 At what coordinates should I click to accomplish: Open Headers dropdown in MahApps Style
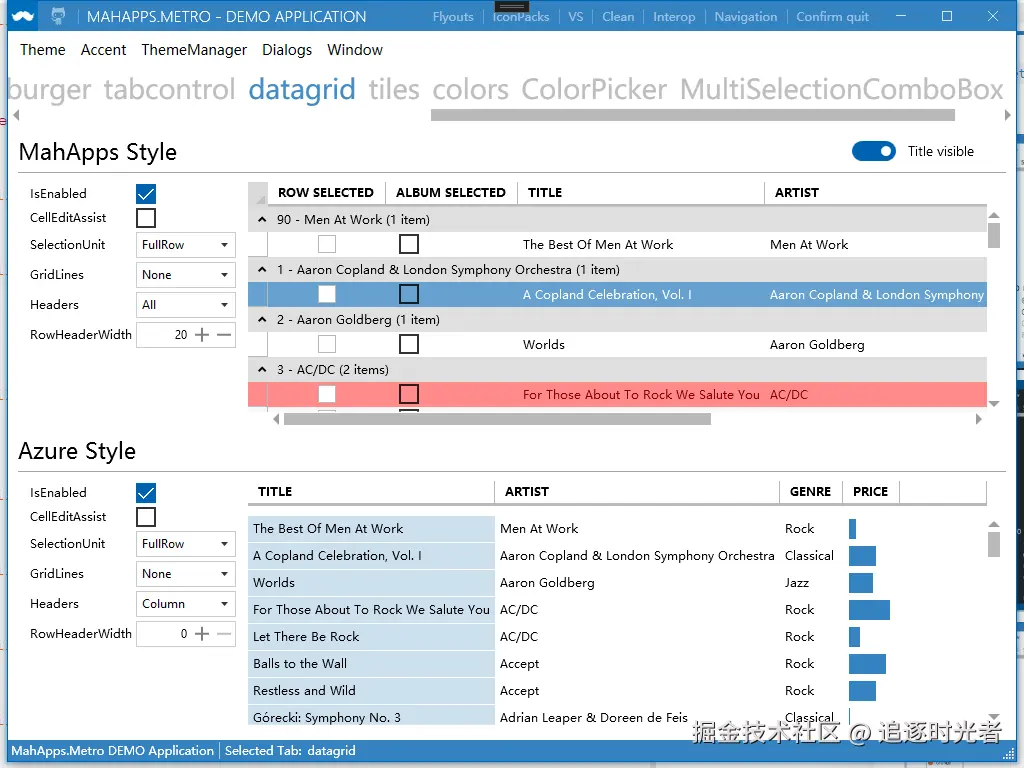click(x=185, y=305)
